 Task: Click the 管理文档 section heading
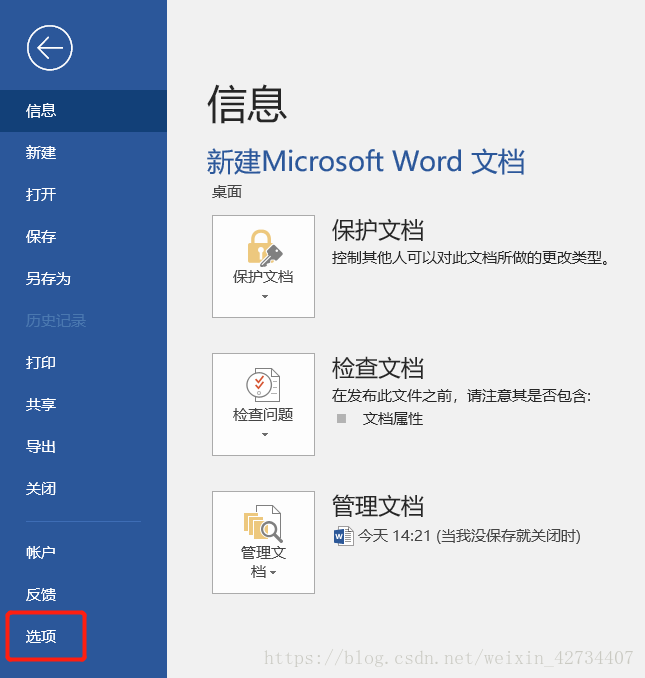pyautogui.click(x=377, y=506)
